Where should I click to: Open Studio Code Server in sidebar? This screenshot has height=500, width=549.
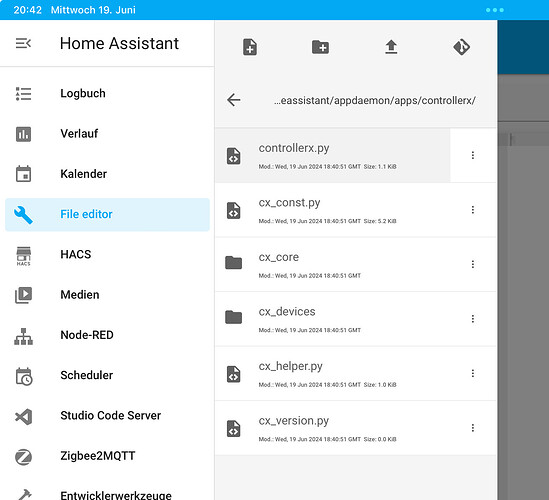click(x=107, y=416)
